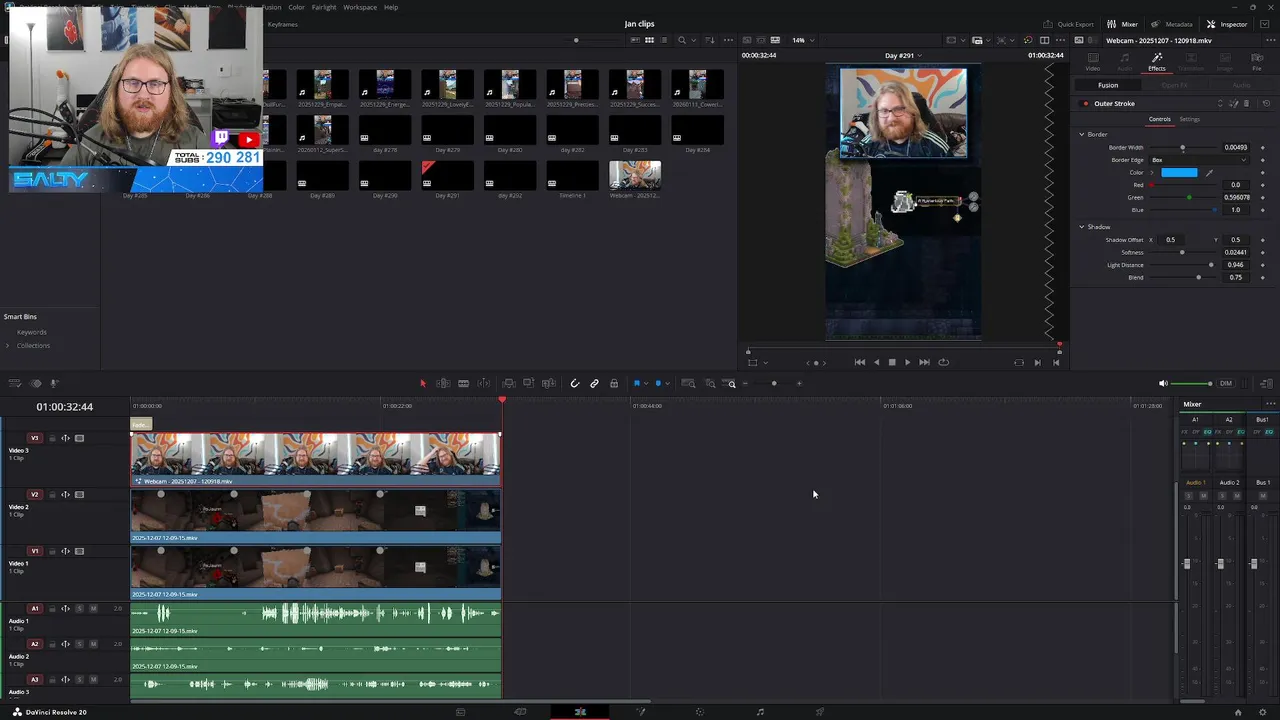1280x720 pixels.
Task: Click the Overwrite Clip icon
Action: click(x=529, y=383)
